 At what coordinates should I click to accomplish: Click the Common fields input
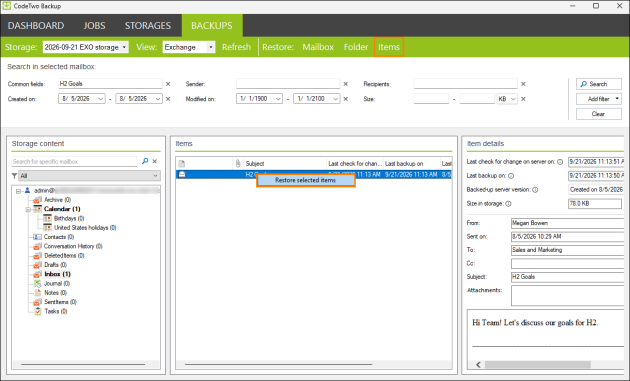click(110, 84)
